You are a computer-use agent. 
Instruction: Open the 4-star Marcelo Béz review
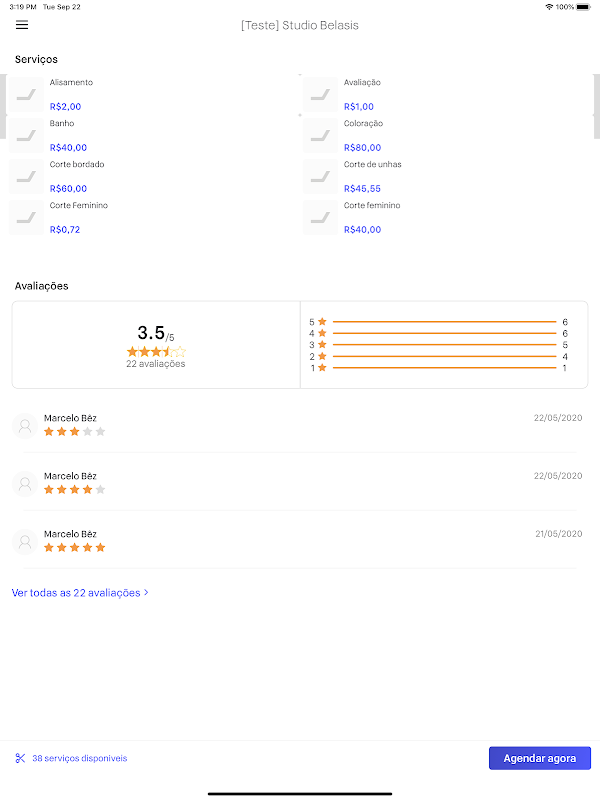coord(300,483)
